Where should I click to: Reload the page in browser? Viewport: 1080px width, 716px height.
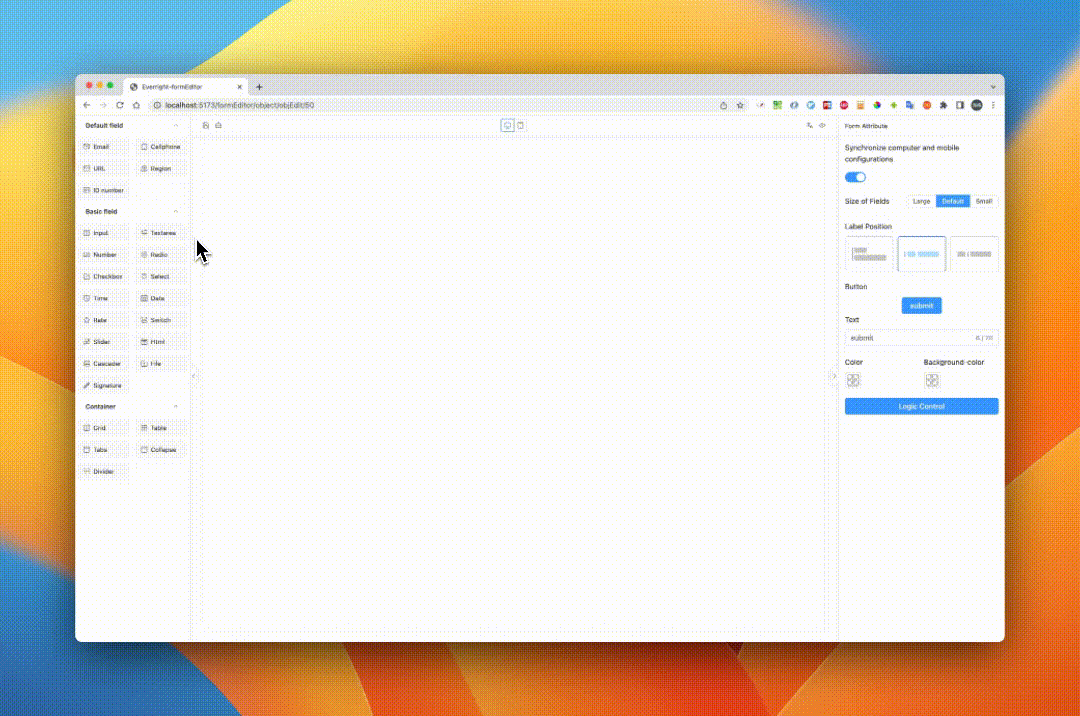[120, 105]
